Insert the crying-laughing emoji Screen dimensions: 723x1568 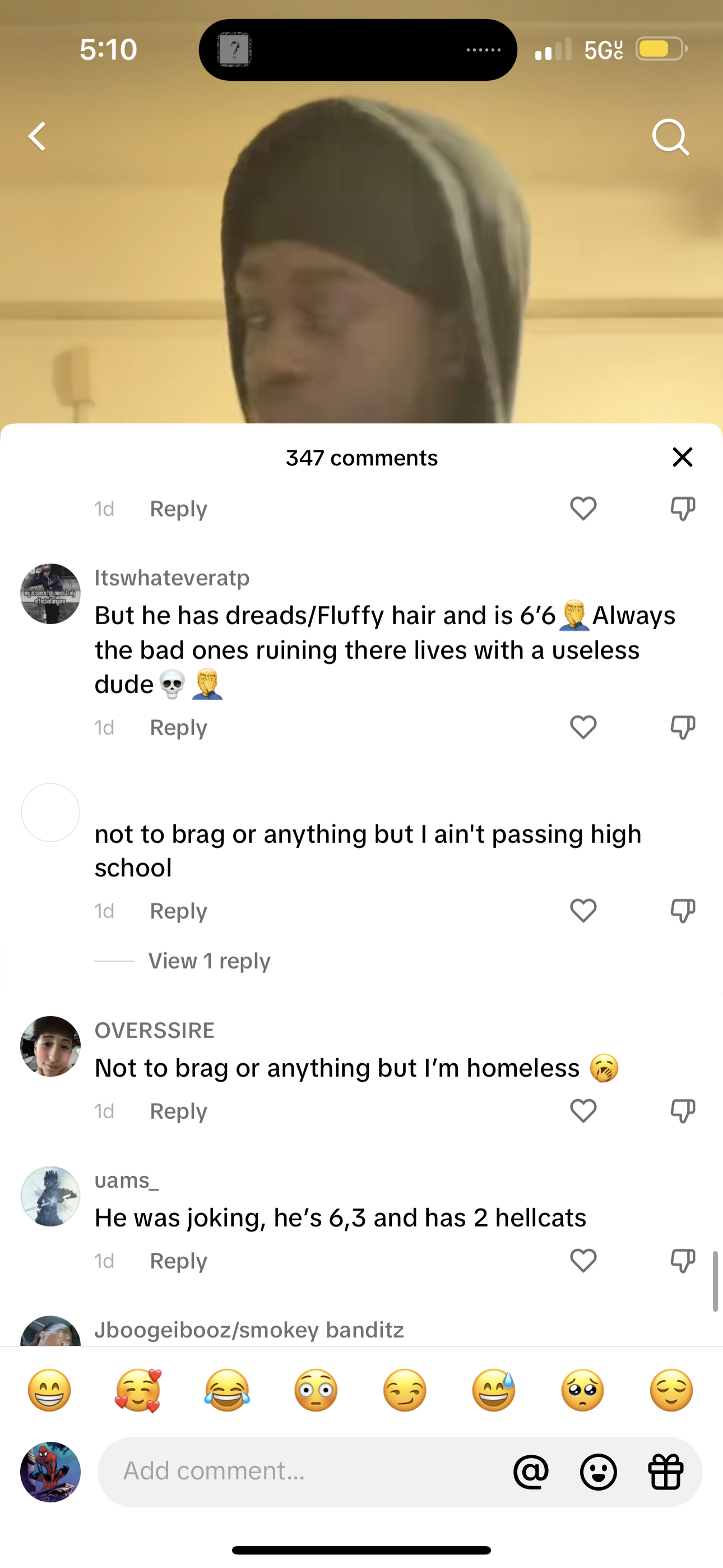coord(227,1391)
